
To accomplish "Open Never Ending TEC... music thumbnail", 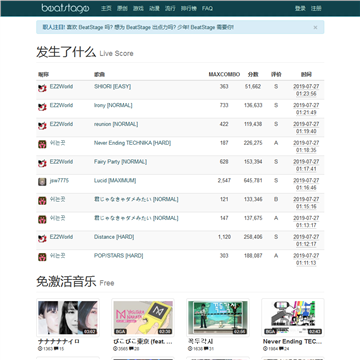I will tap(293, 318).
